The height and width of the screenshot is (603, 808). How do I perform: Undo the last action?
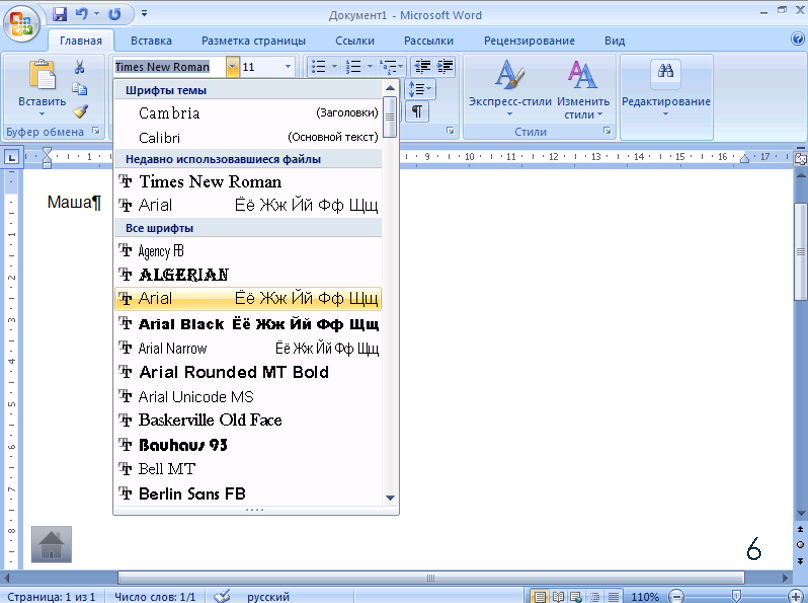(82, 14)
